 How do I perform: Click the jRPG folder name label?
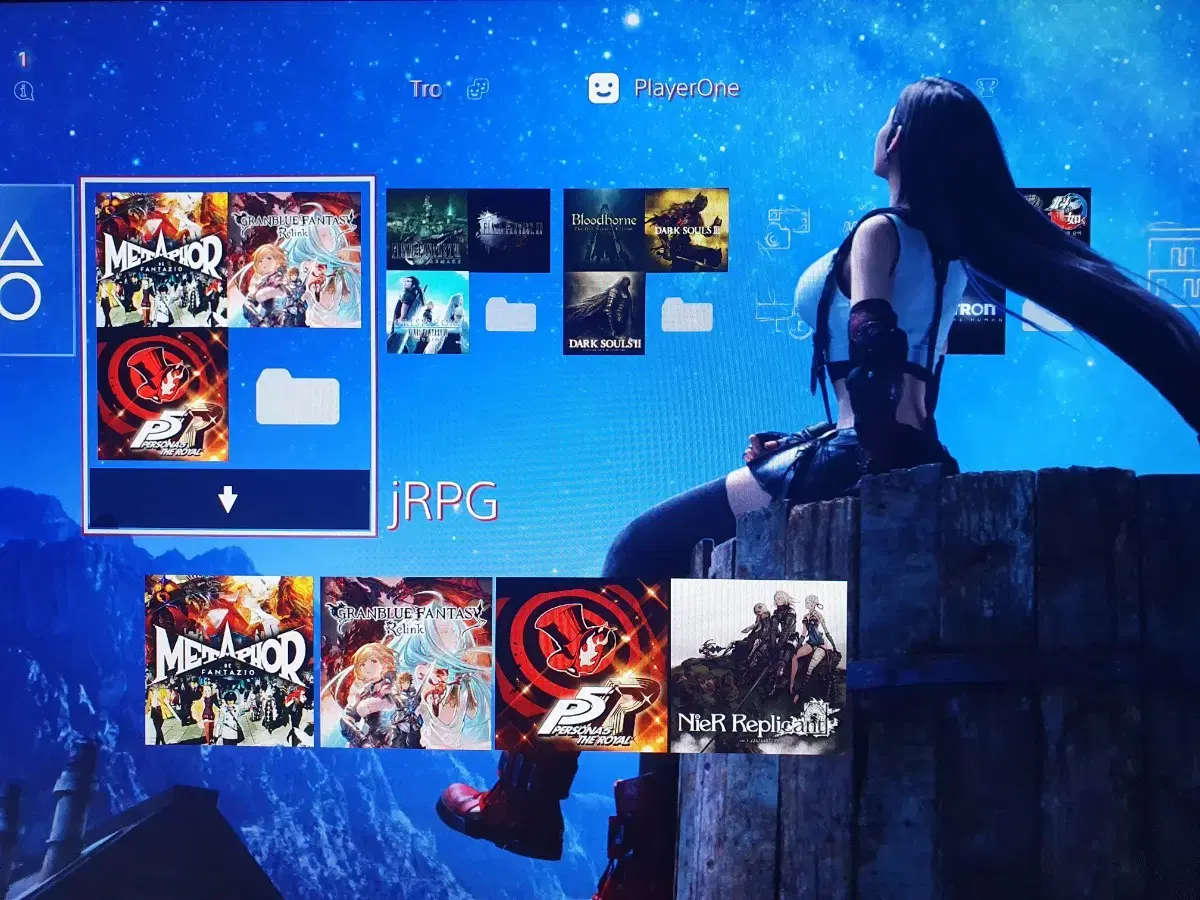click(x=443, y=504)
